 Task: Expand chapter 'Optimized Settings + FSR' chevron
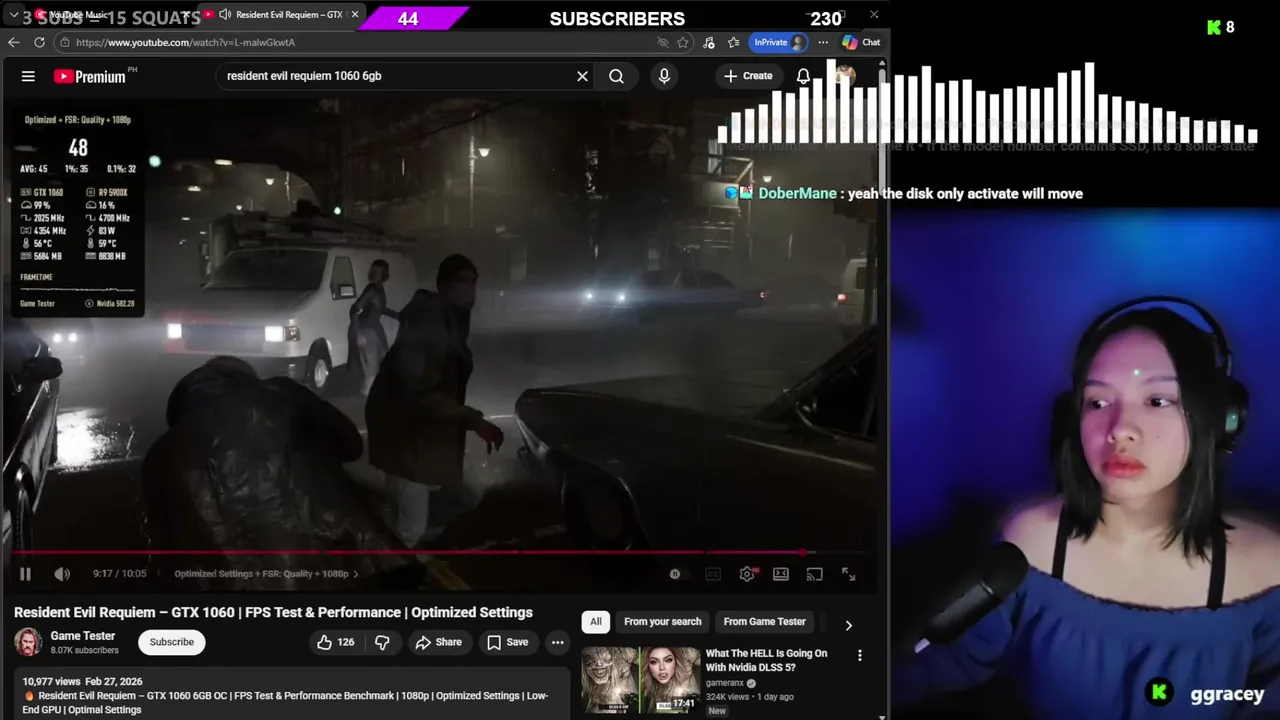point(355,574)
